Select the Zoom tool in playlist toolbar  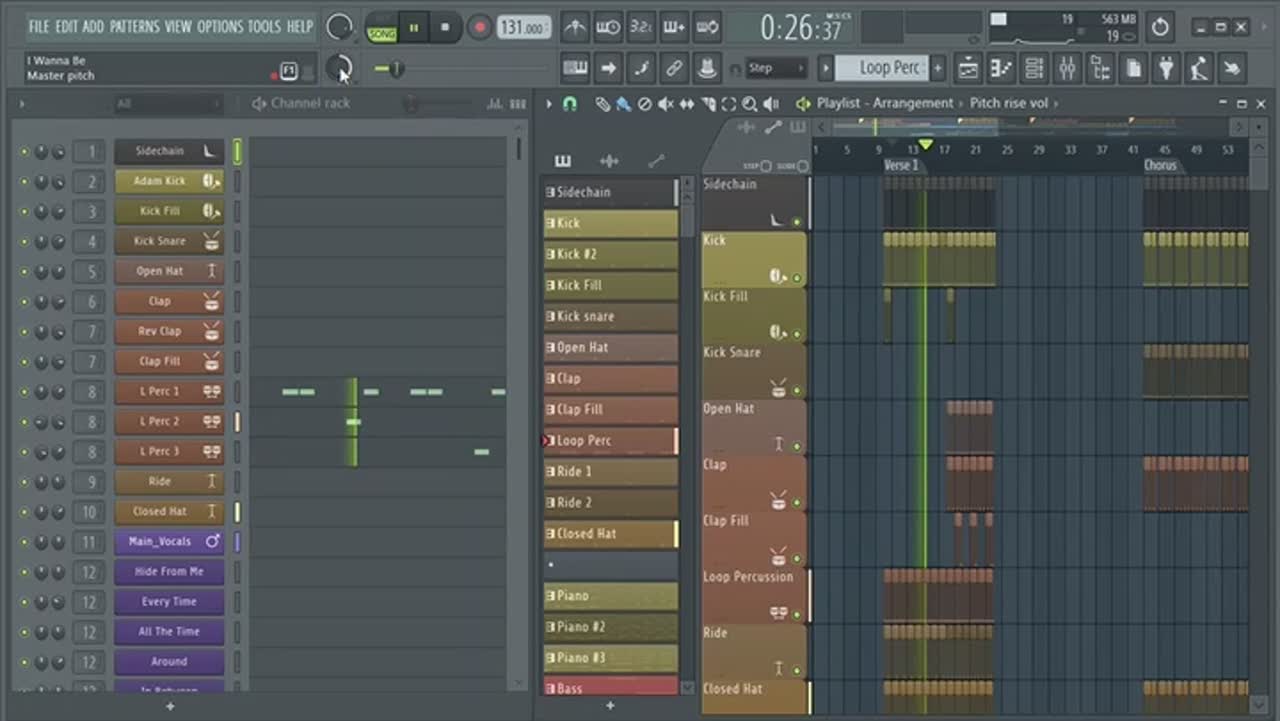pos(750,104)
